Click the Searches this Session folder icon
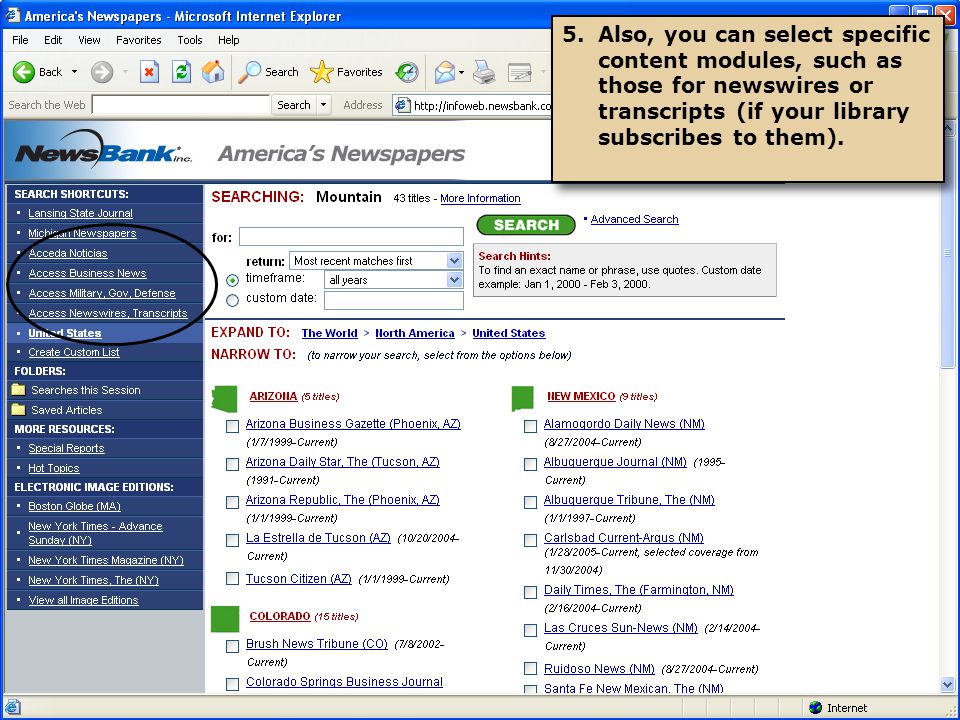 (18, 390)
